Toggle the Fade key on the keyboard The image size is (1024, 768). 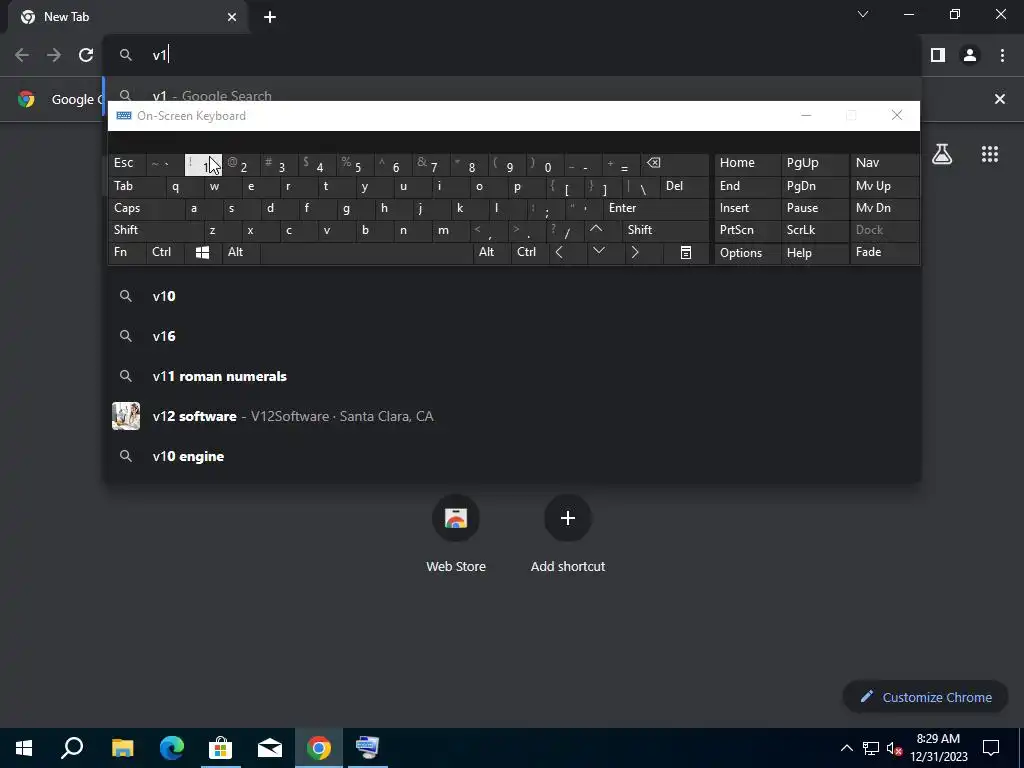pos(884,253)
